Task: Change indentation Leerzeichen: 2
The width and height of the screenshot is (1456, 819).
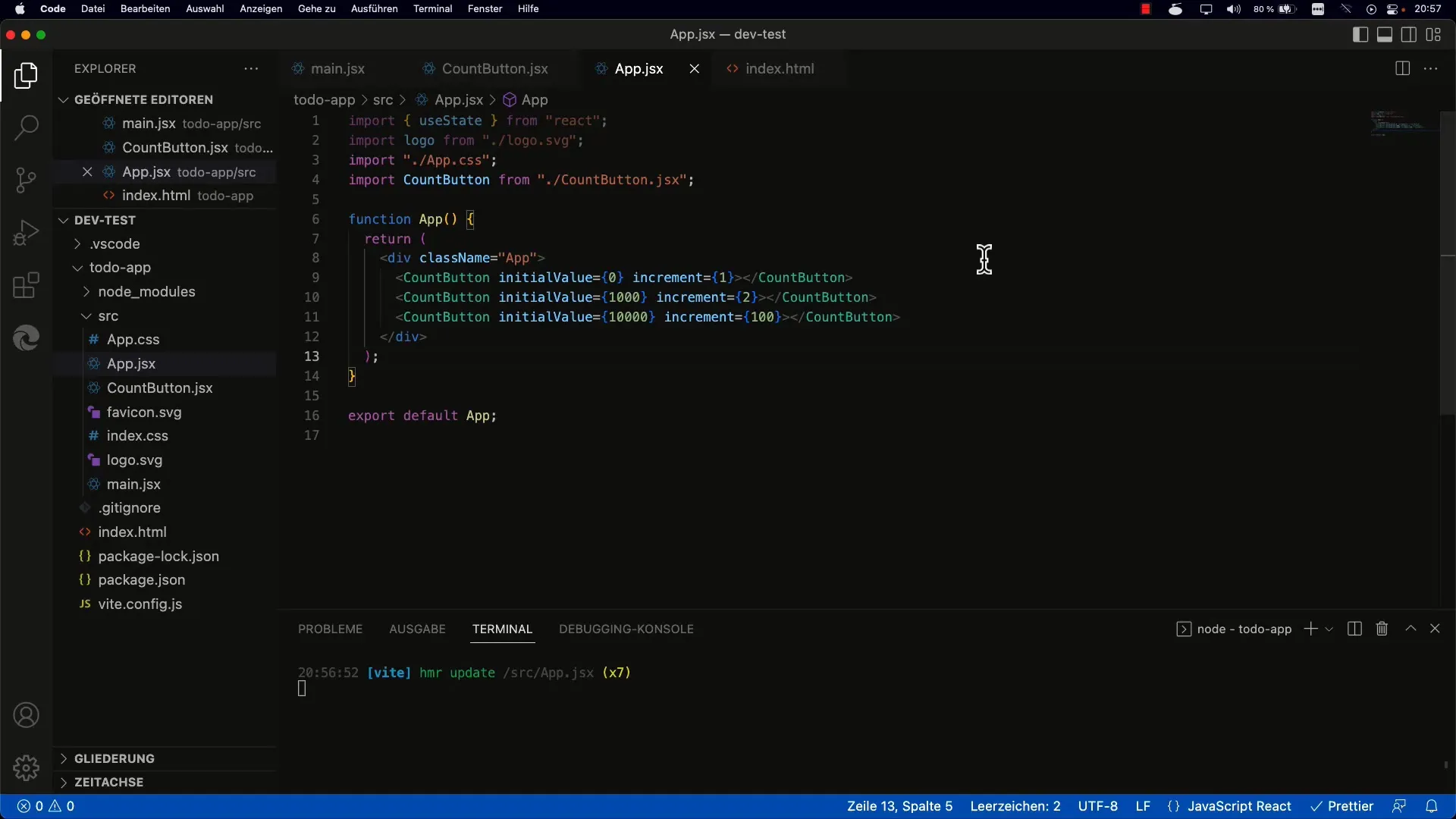Action: click(x=1015, y=806)
